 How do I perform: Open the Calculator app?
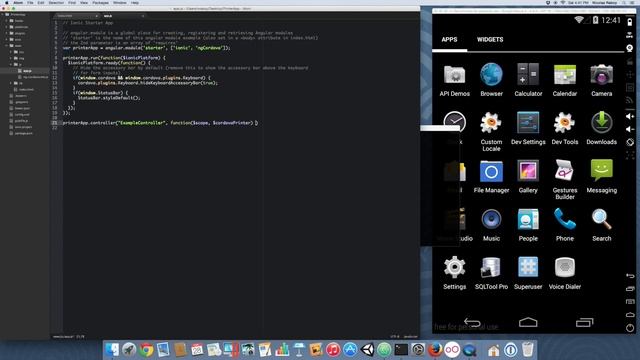point(528,80)
